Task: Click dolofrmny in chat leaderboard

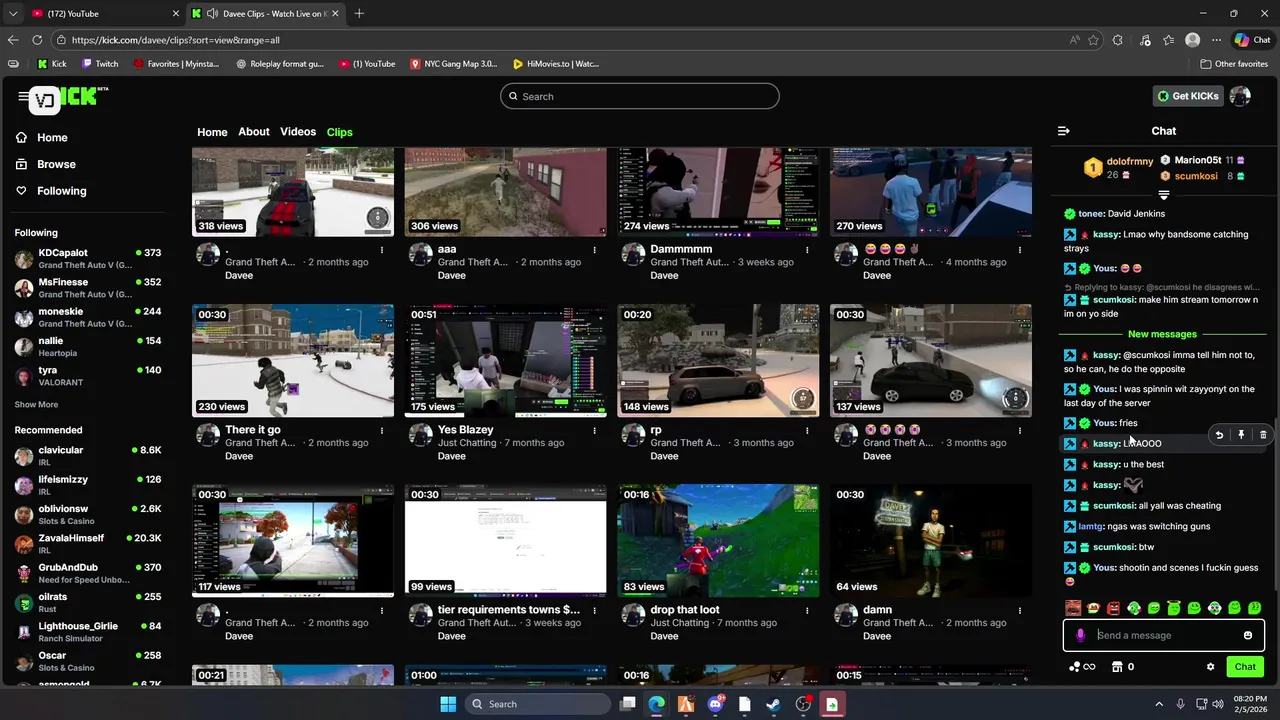Action: (1130, 161)
